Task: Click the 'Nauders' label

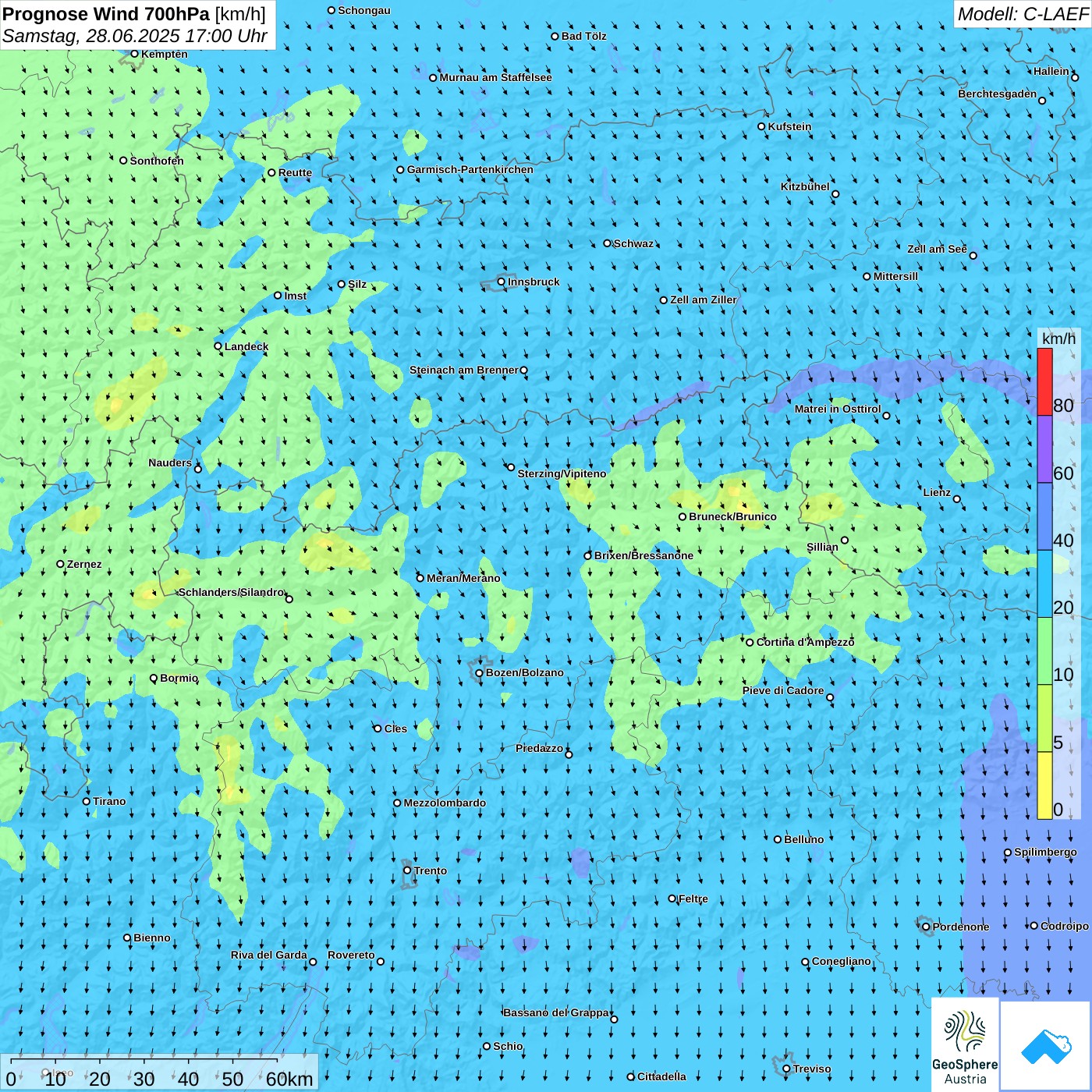Action: click(170, 463)
